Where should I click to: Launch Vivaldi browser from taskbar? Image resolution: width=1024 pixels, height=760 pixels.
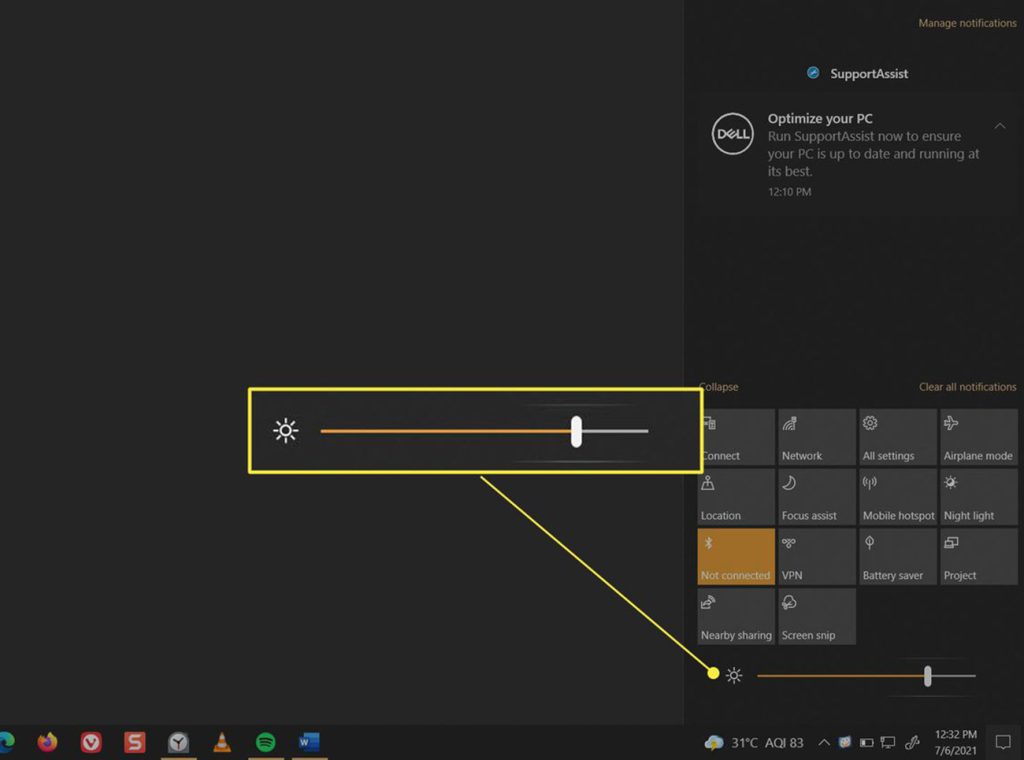(91, 742)
